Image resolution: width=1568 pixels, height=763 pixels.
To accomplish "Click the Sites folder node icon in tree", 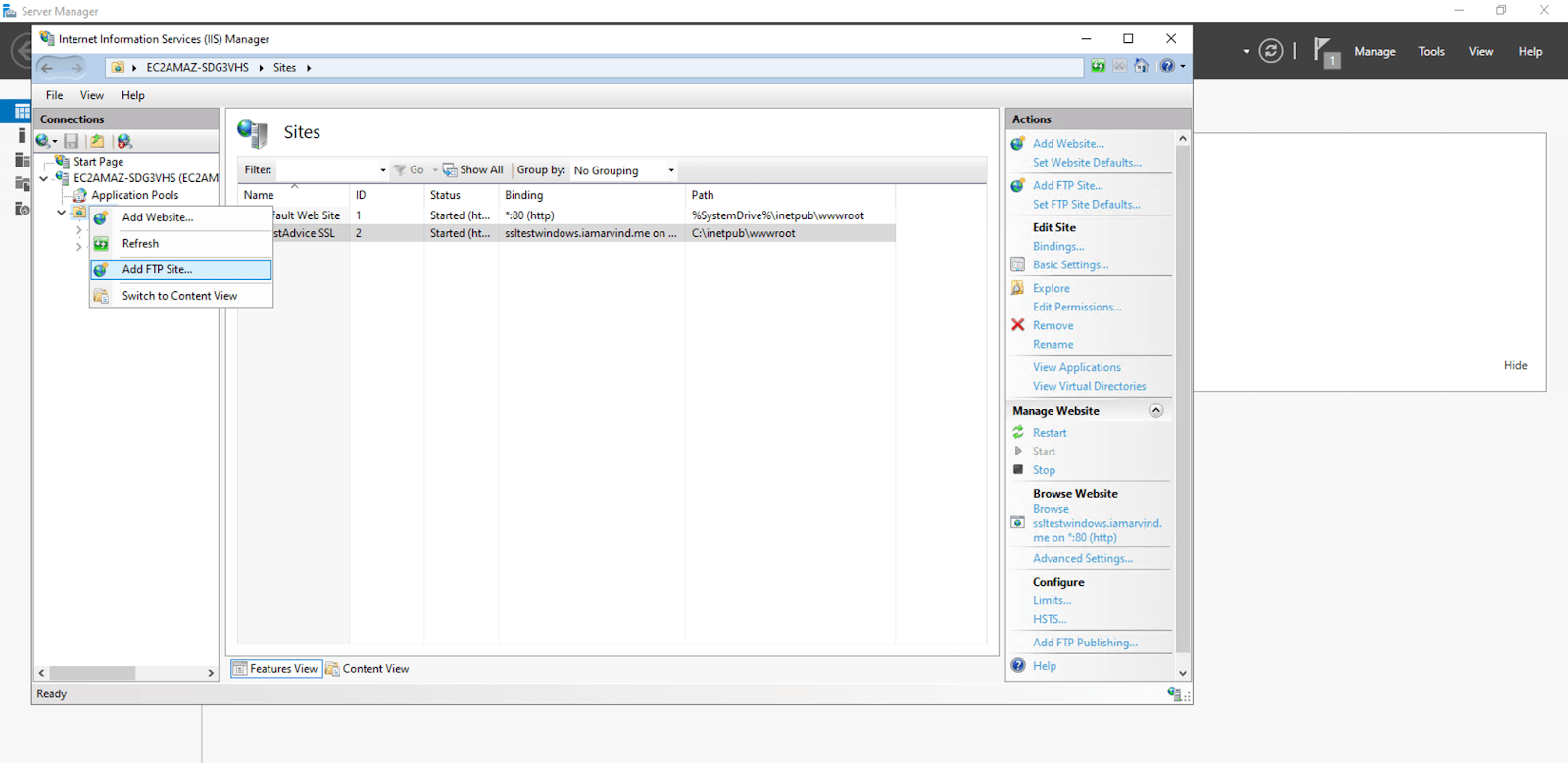I will pos(79,212).
